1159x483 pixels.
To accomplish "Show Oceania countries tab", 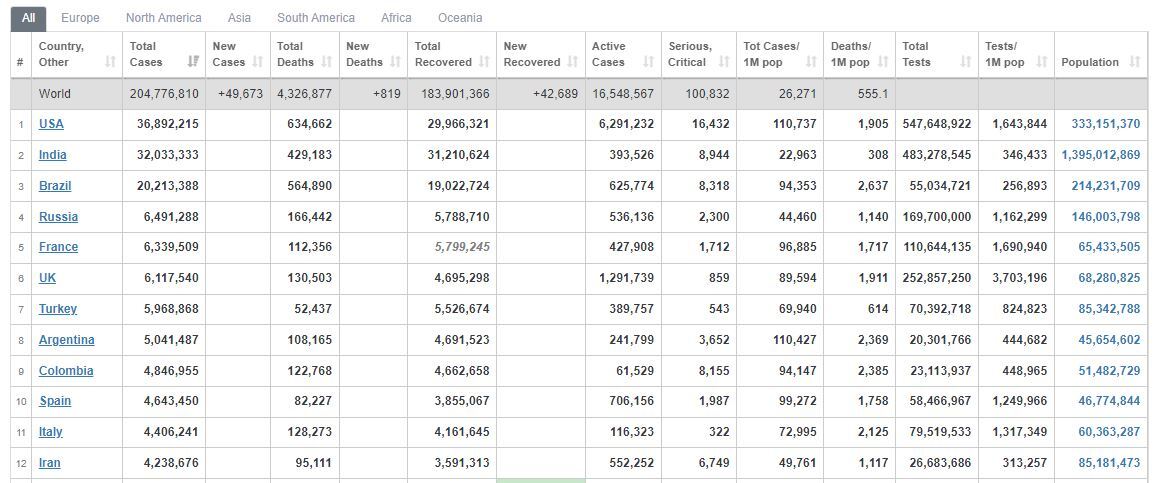I will click(460, 18).
